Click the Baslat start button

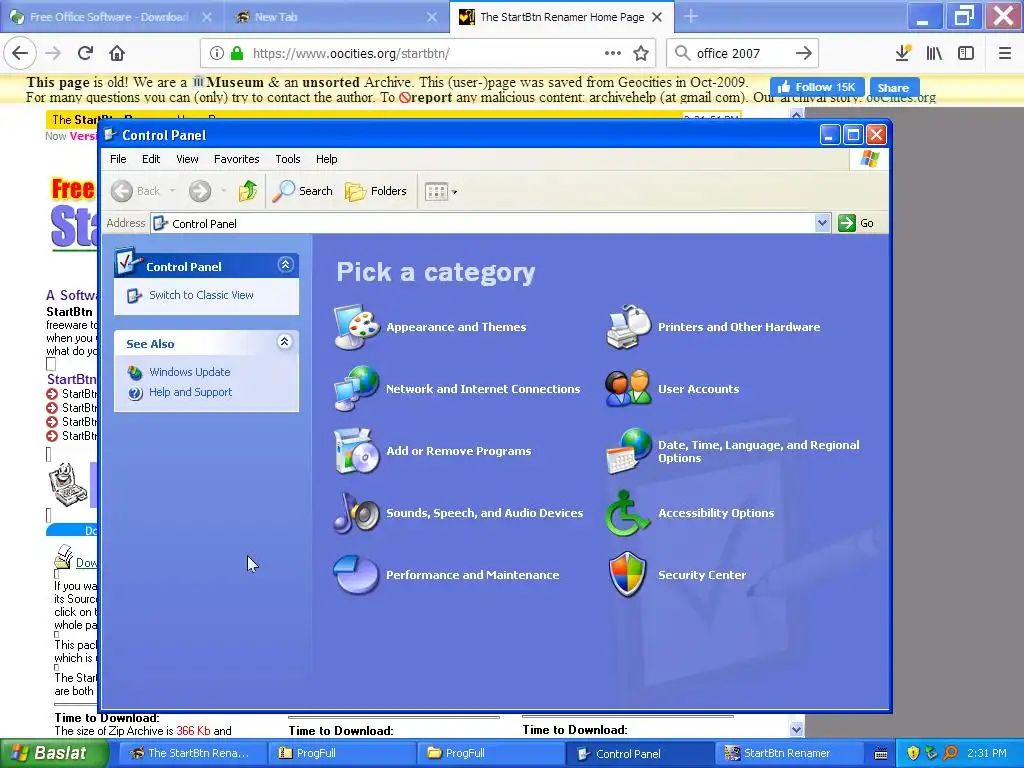click(55, 753)
